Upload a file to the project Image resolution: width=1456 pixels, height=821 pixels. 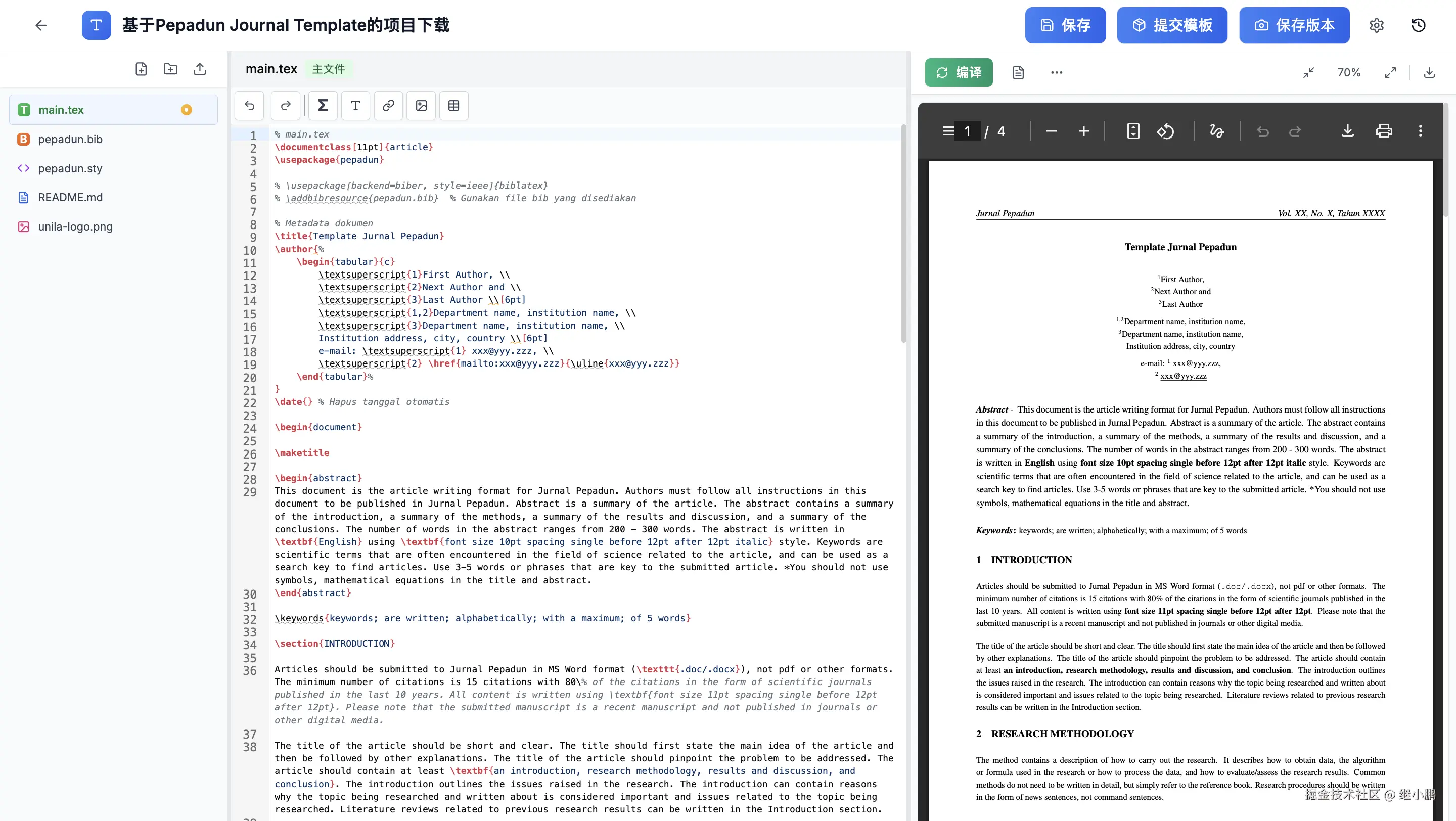pyautogui.click(x=200, y=68)
